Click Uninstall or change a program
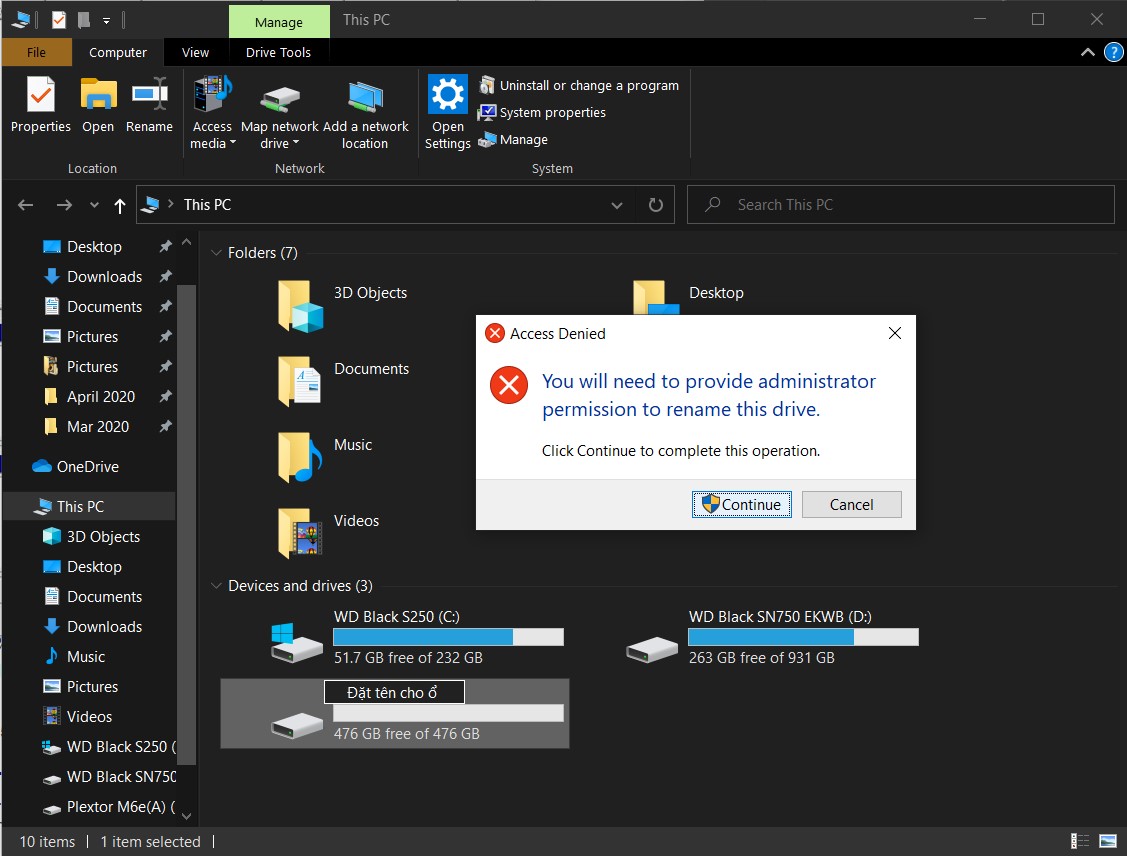This screenshot has width=1127, height=856. (579, 86)
